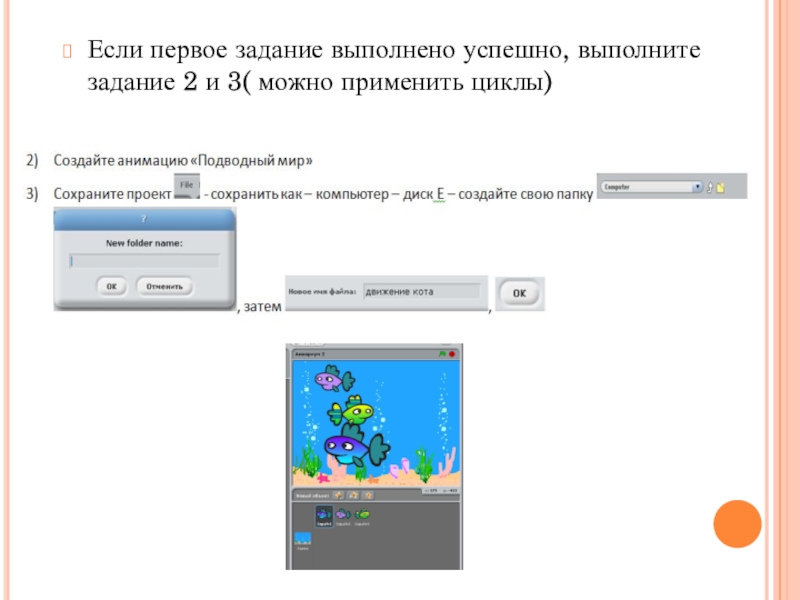Select the stage background thumbnail
This screenshot has width=800, height=600.
[x=303, y=540]
